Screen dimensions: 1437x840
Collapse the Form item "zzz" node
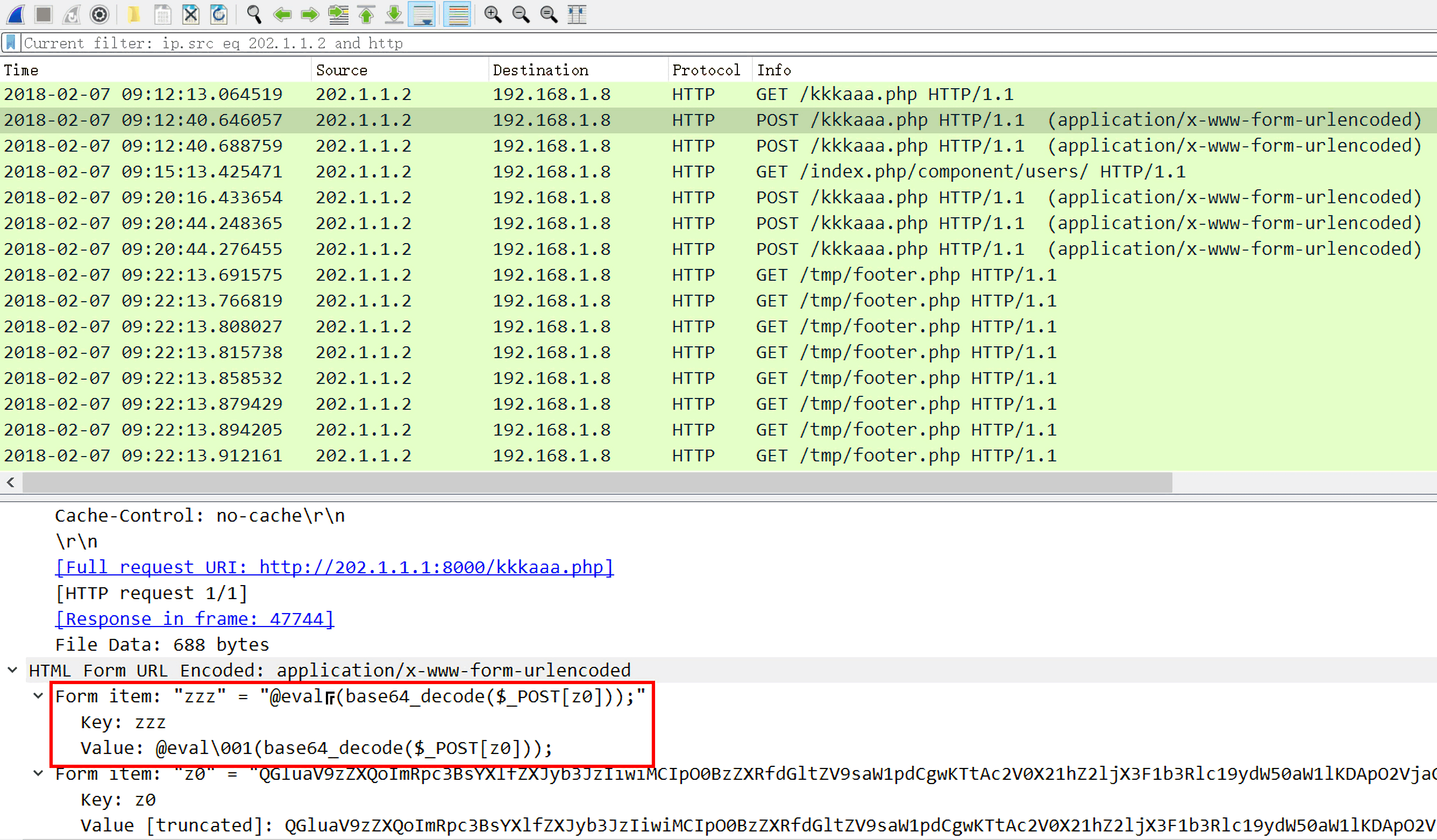[38, 696]
